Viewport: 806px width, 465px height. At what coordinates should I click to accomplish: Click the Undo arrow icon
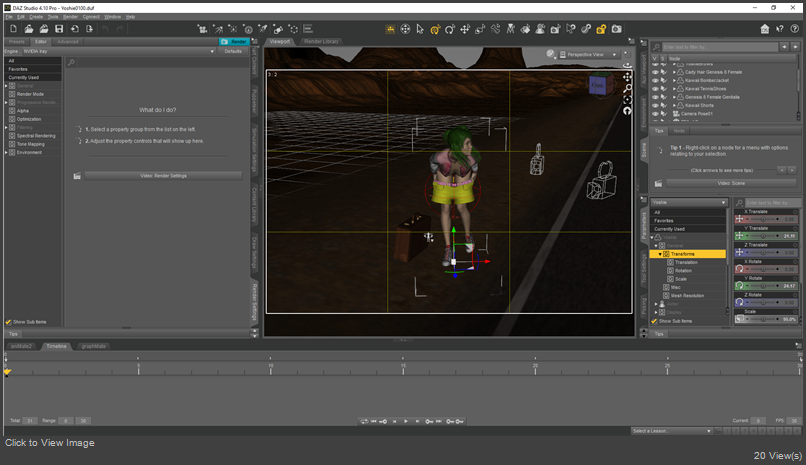tap(105, 29)
